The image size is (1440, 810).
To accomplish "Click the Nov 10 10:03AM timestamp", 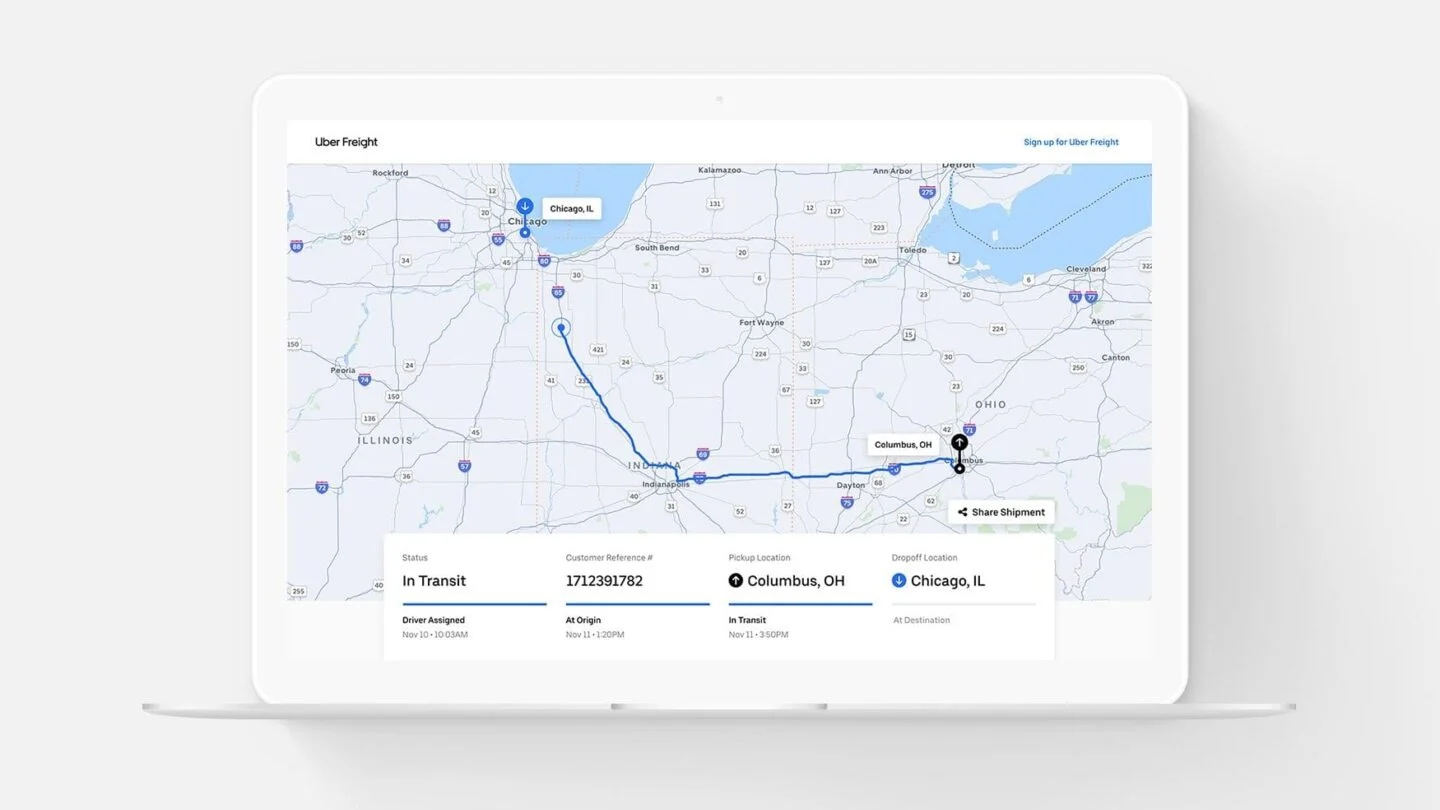I will [435, 635].
